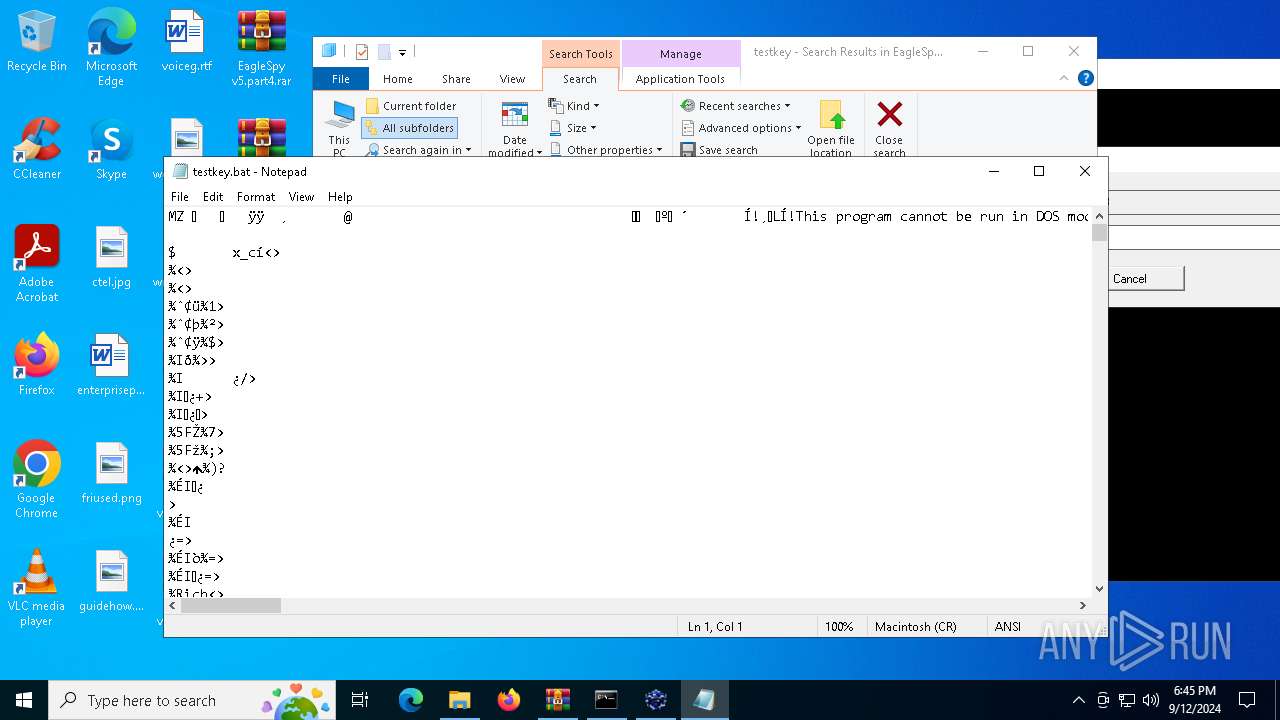
Task: Open enterprisep Word document on desktop
Action: [x=111, y=366]
